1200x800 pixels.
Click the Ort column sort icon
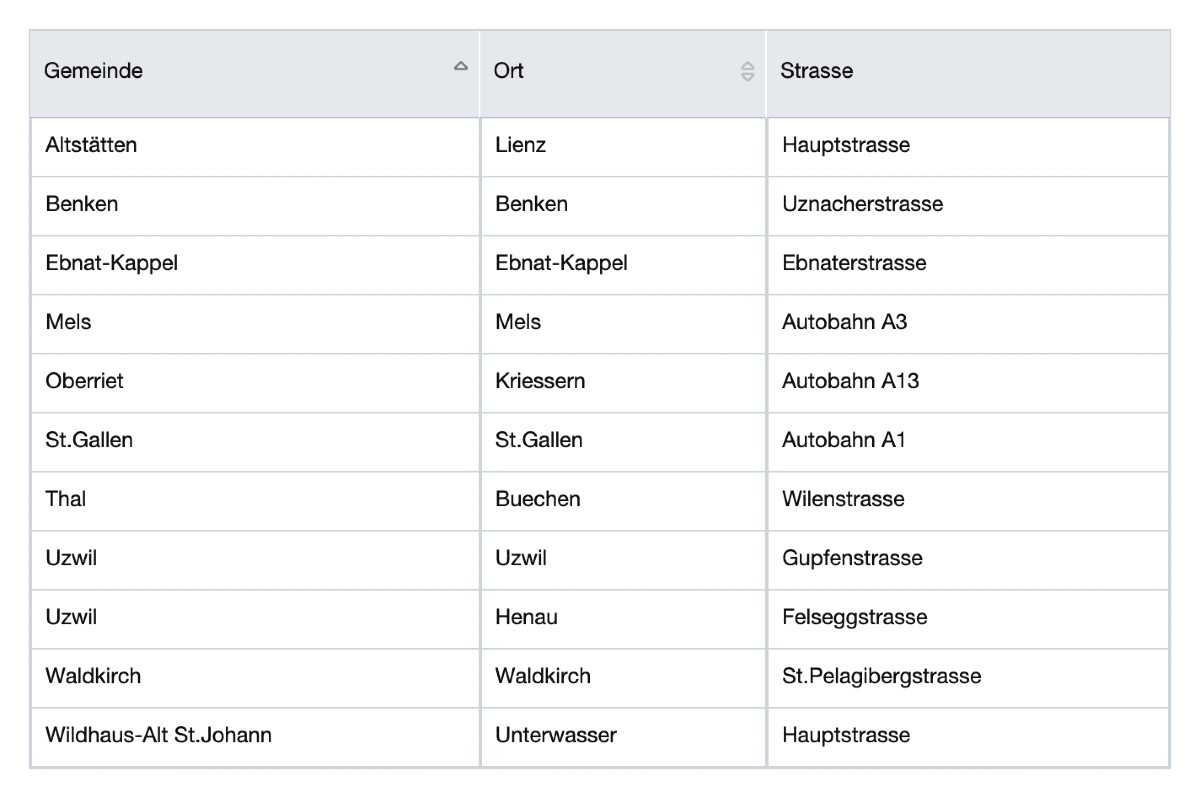(x=747, y=71)
